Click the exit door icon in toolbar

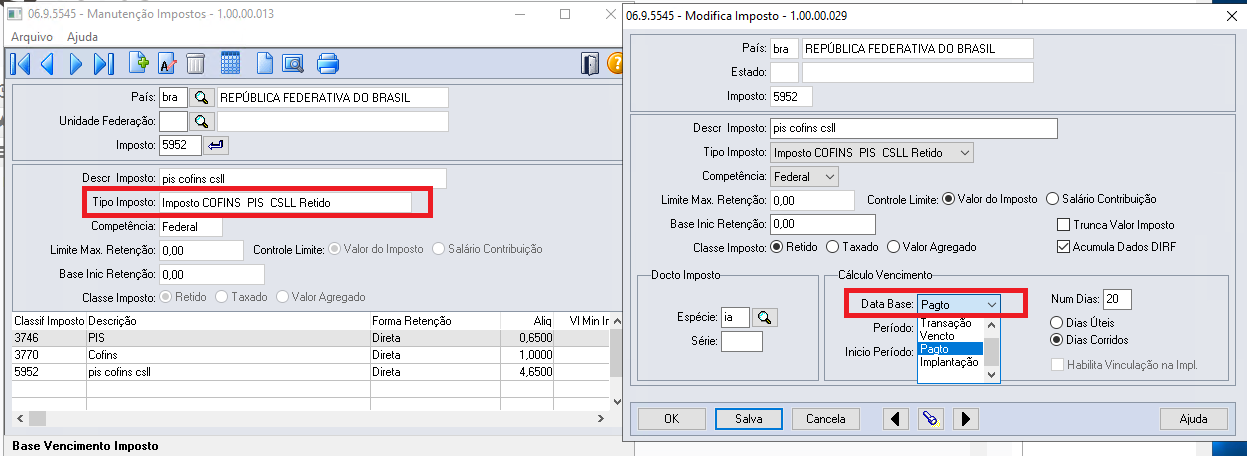[590, 65]
